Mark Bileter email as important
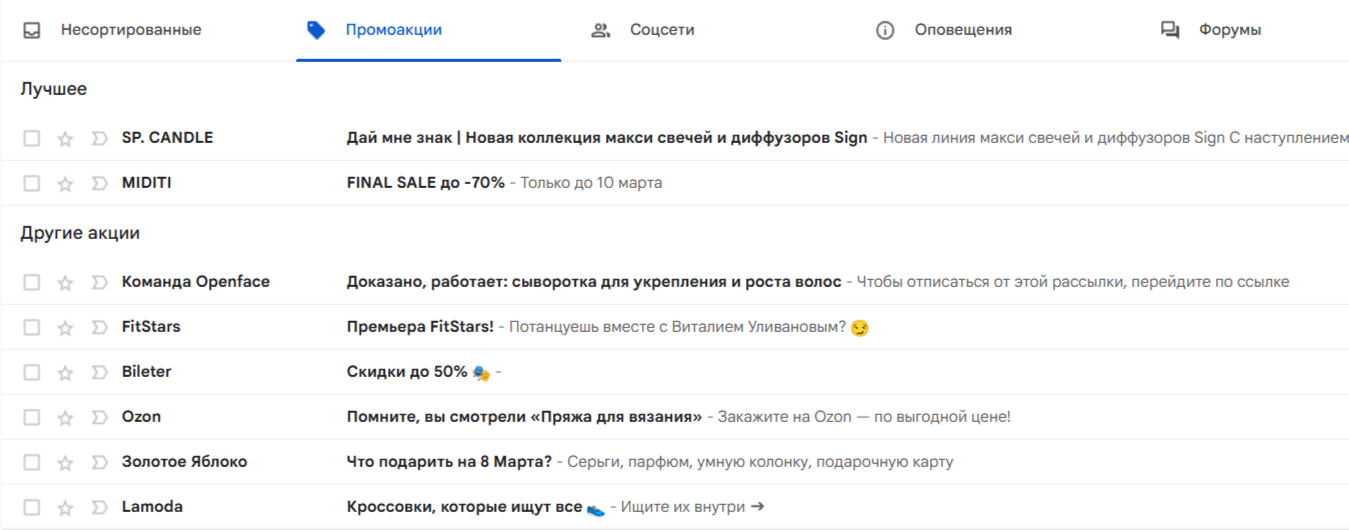 (x=98, y=373)
